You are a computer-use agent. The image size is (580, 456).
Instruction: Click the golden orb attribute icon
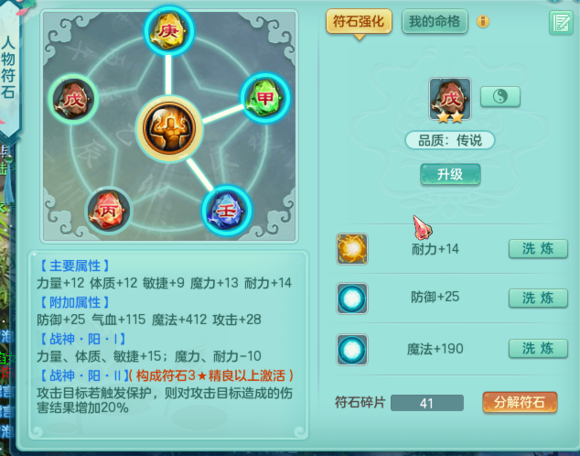point(352,249)
